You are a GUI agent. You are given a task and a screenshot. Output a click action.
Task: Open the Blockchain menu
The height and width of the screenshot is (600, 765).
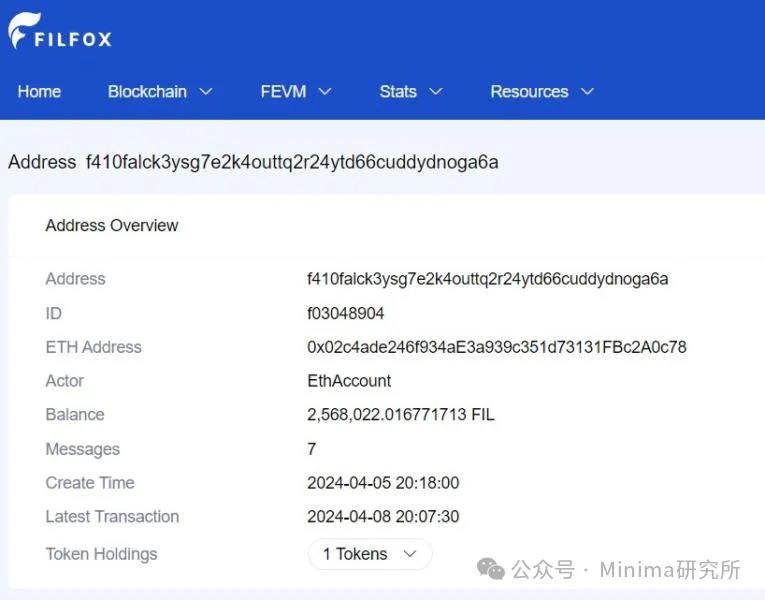[147, 91]
